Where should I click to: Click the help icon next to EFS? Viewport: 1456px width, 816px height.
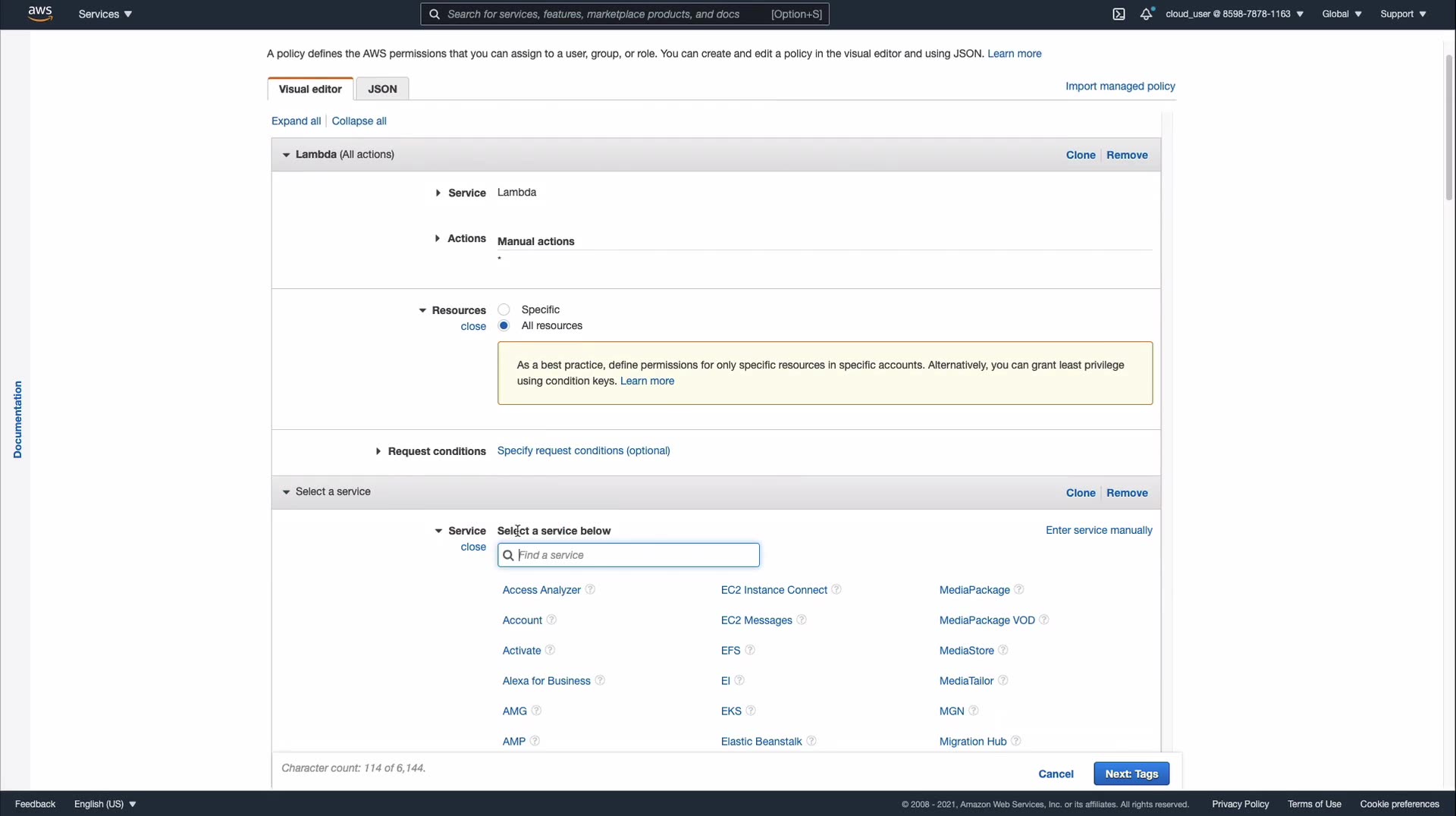(750, 650)
